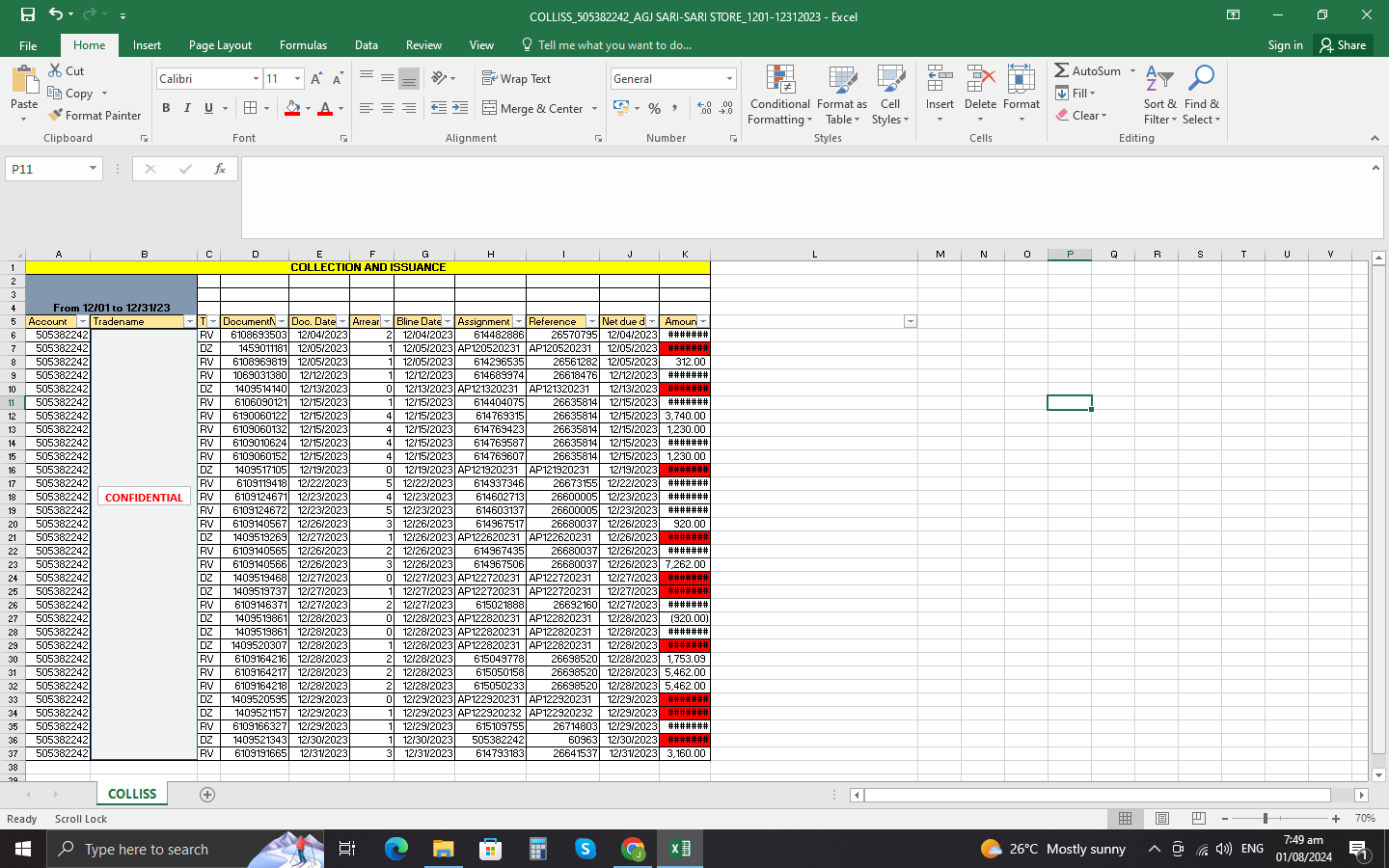The image size is (1389, 868).
Task: Switch to the Insert ribbon tab
Action: (x=147, y=45)
